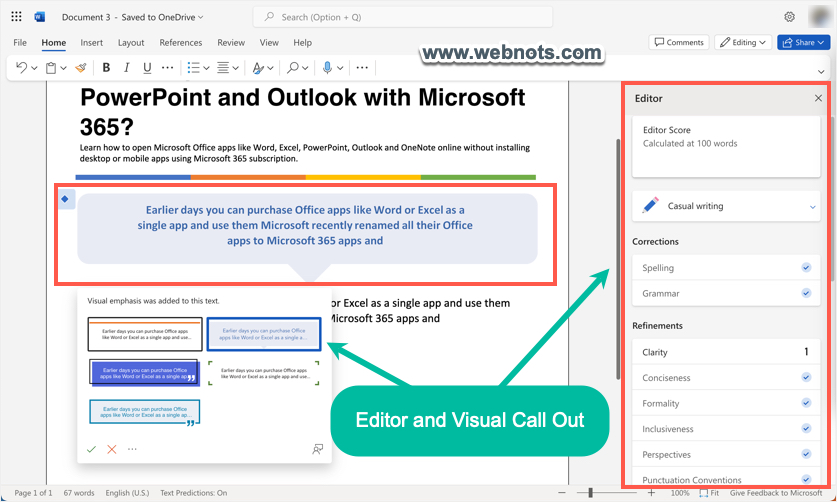Accept the visual emphasis with green checkmark
The height and width of the screenshot is (502, 837).
[x=91, y=450]
